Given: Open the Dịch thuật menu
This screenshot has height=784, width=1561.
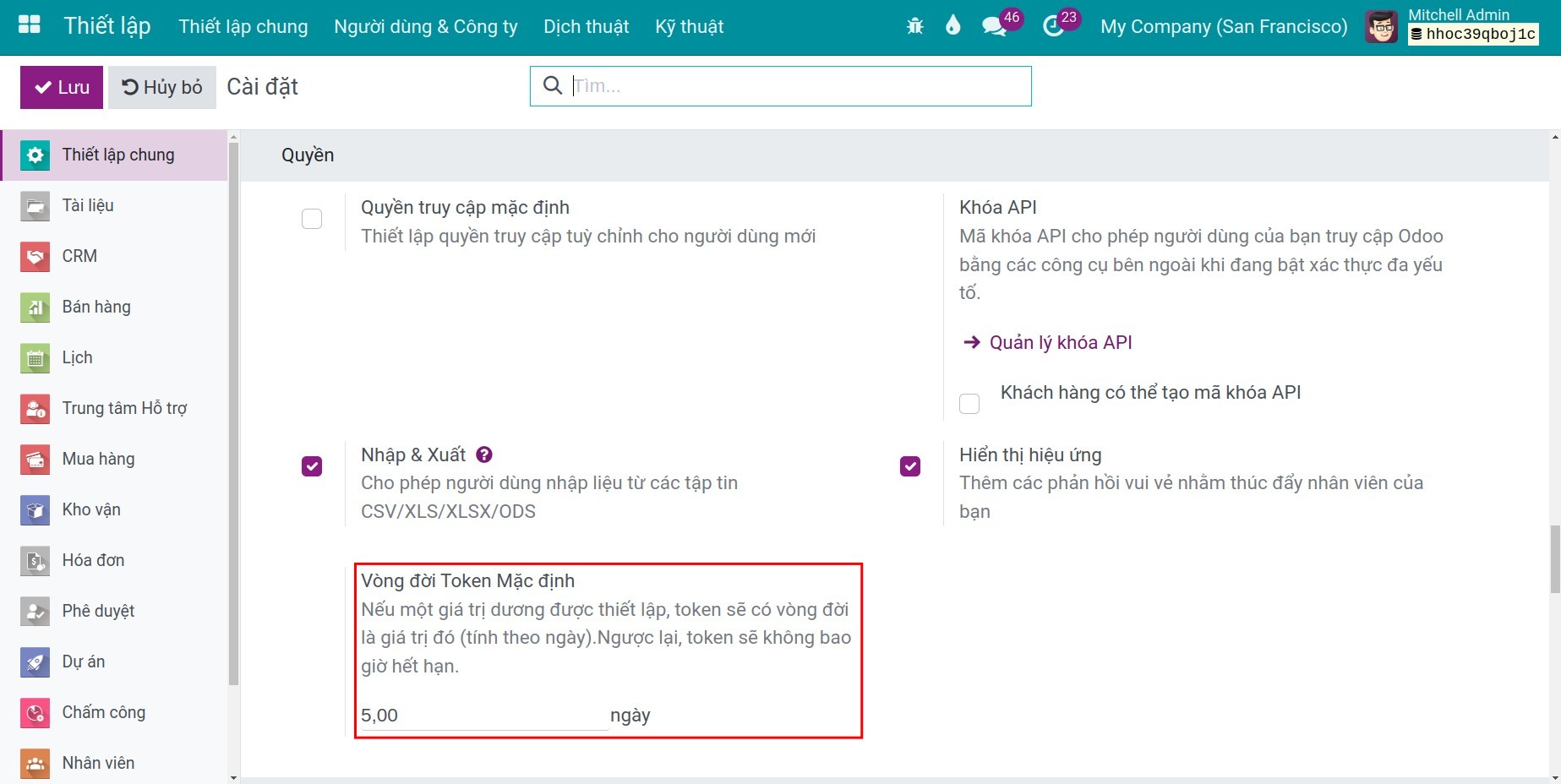Looking at the screenshot, I should click(586, 26).
